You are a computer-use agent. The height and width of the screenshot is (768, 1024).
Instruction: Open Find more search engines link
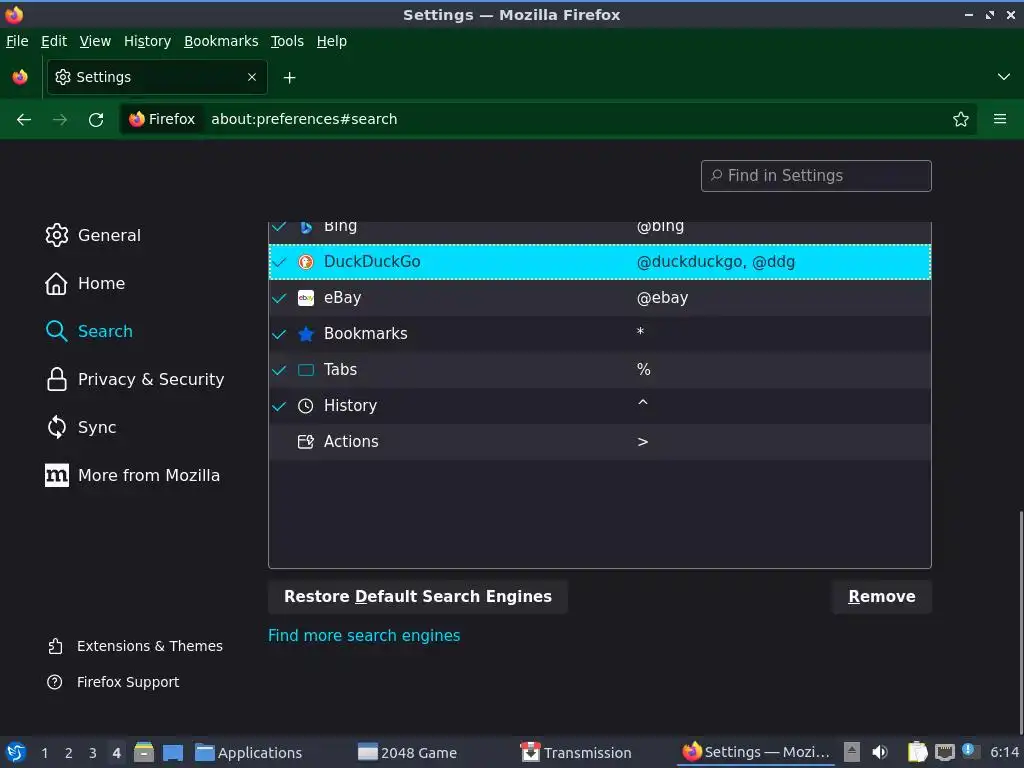tap(364, 636)
